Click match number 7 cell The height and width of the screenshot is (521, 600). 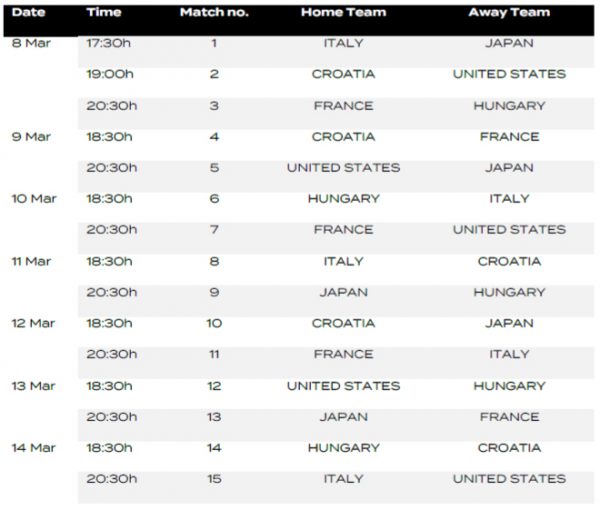(214, 230)
